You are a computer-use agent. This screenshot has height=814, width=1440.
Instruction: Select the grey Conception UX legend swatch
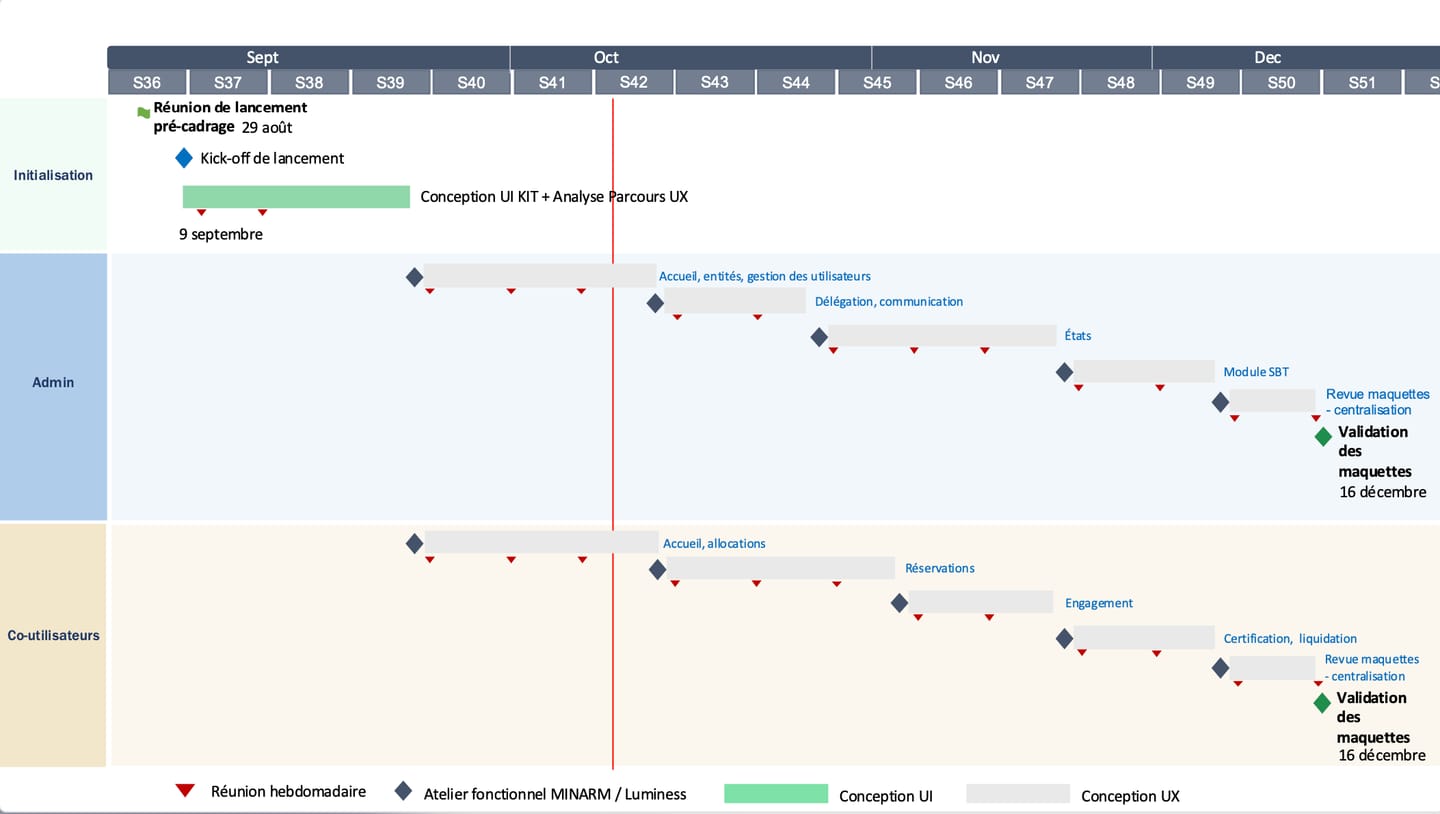[1018, 794]
